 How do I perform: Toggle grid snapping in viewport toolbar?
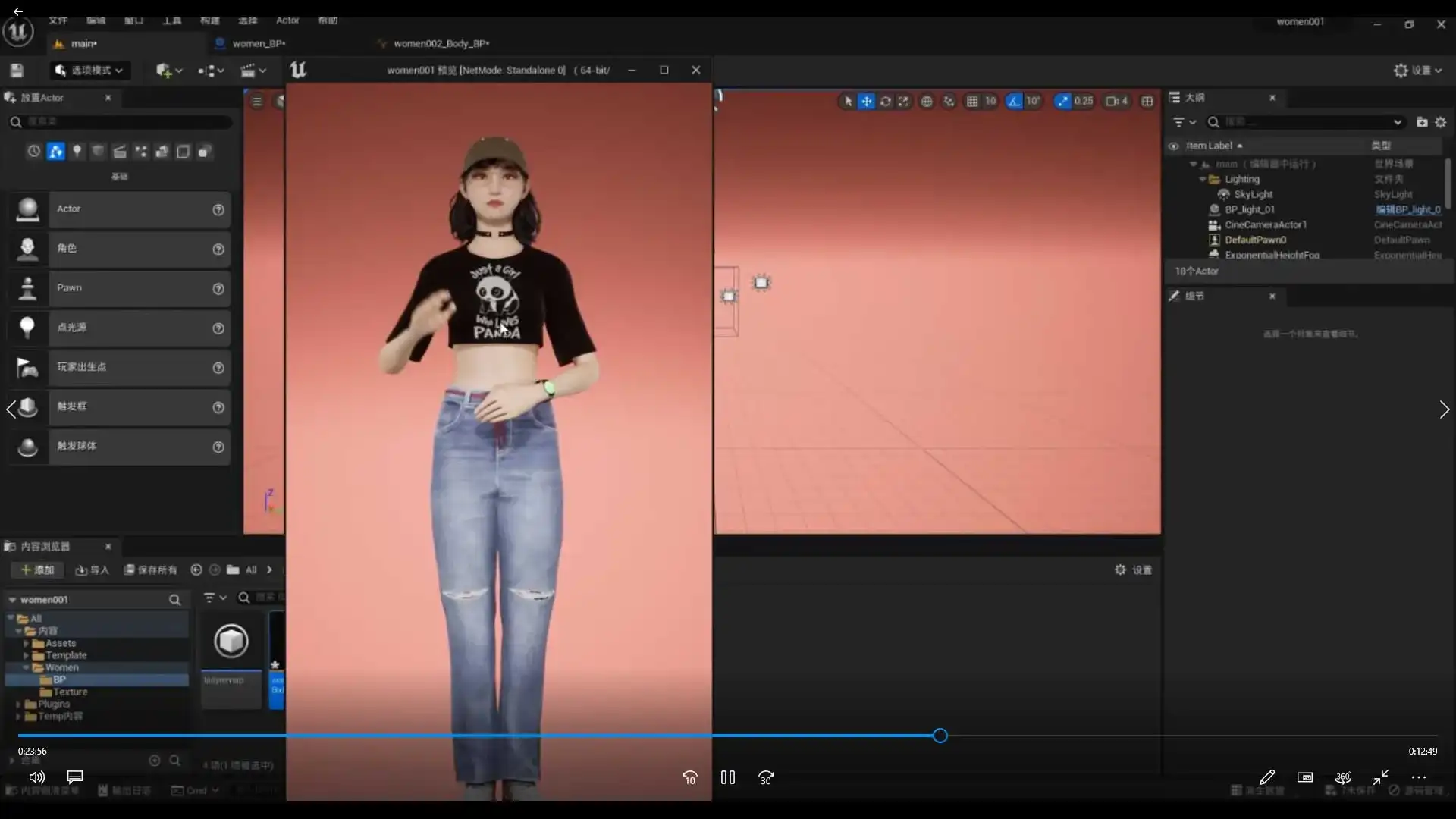coord(972,101)
